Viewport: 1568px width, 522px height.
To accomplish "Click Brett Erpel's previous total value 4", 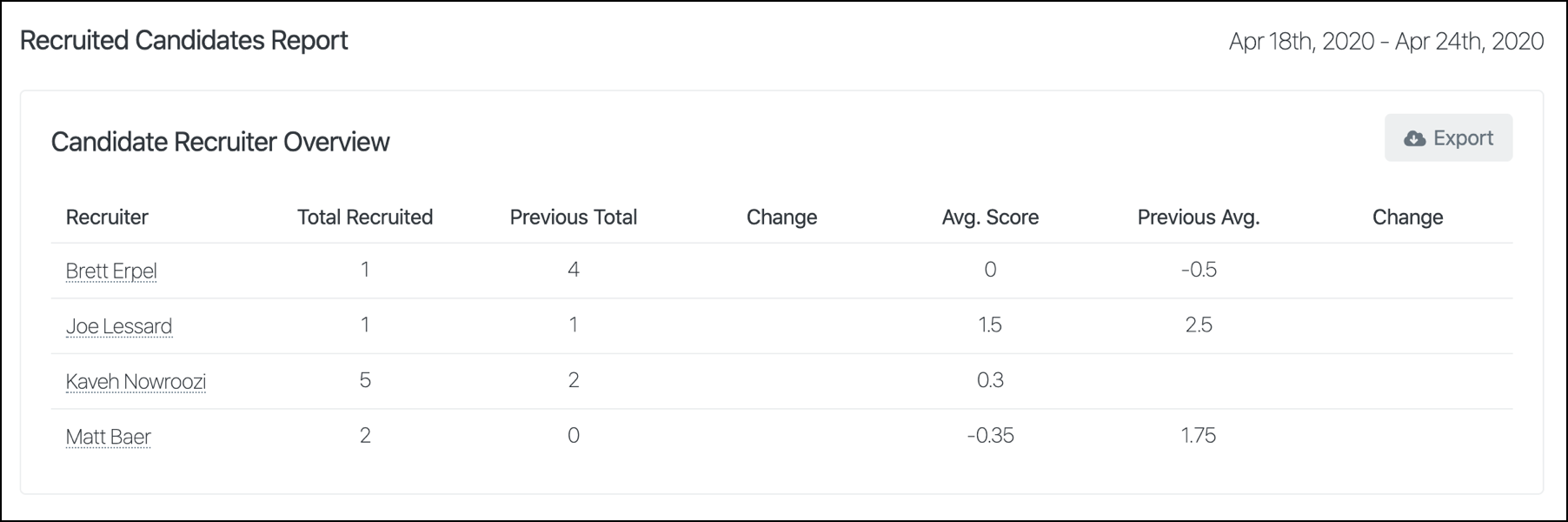I will tap(574, 269).
